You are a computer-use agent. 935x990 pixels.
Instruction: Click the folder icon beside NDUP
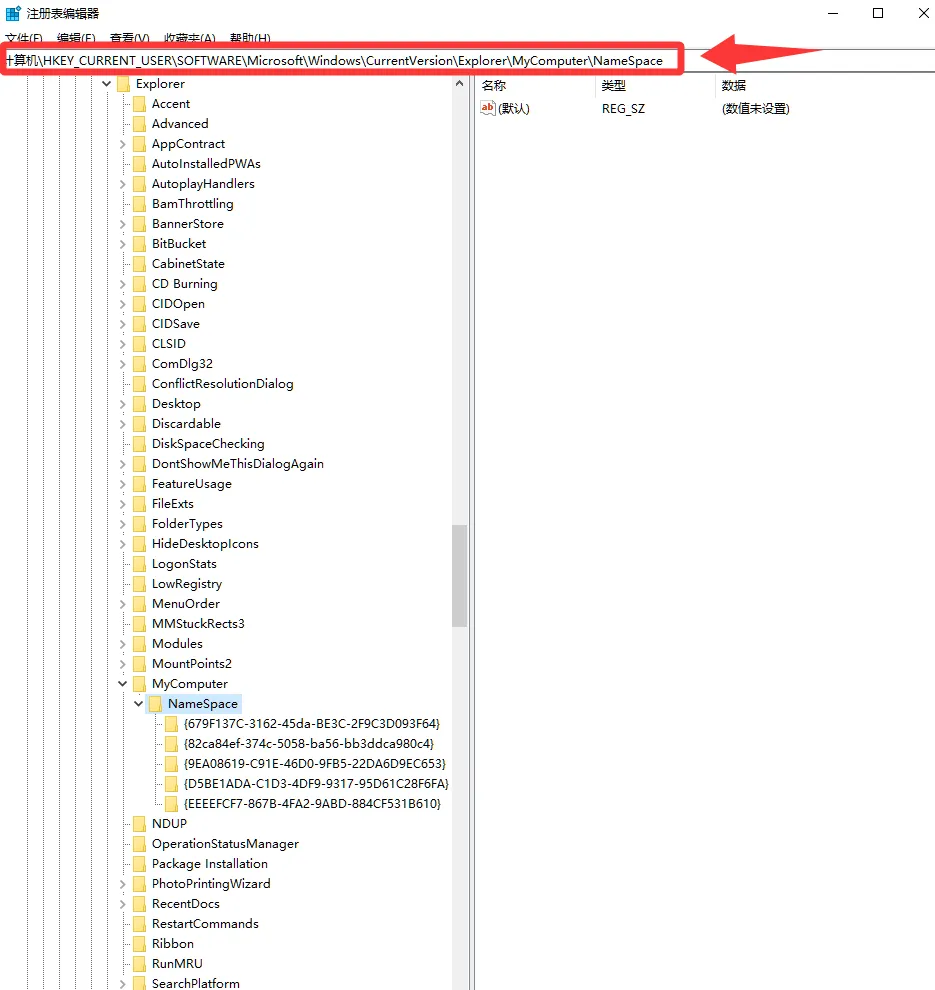pyautogui.click(x=140, y=823)
